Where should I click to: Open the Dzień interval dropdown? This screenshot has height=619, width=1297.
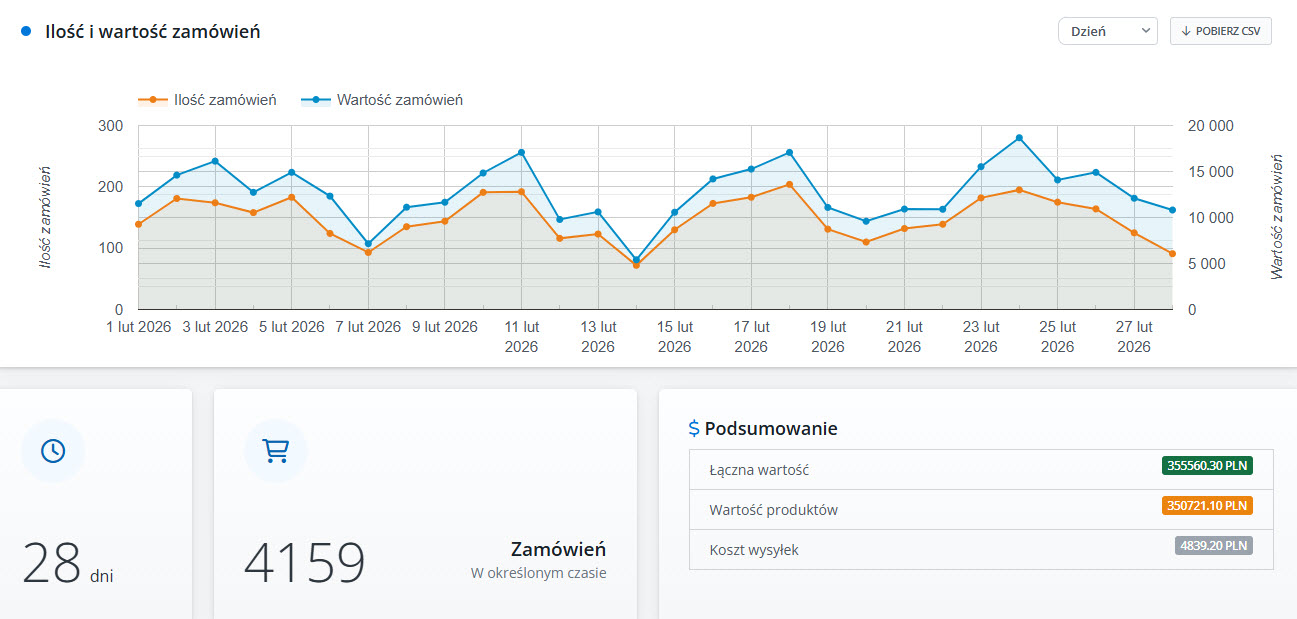[x=1107, y=31]
